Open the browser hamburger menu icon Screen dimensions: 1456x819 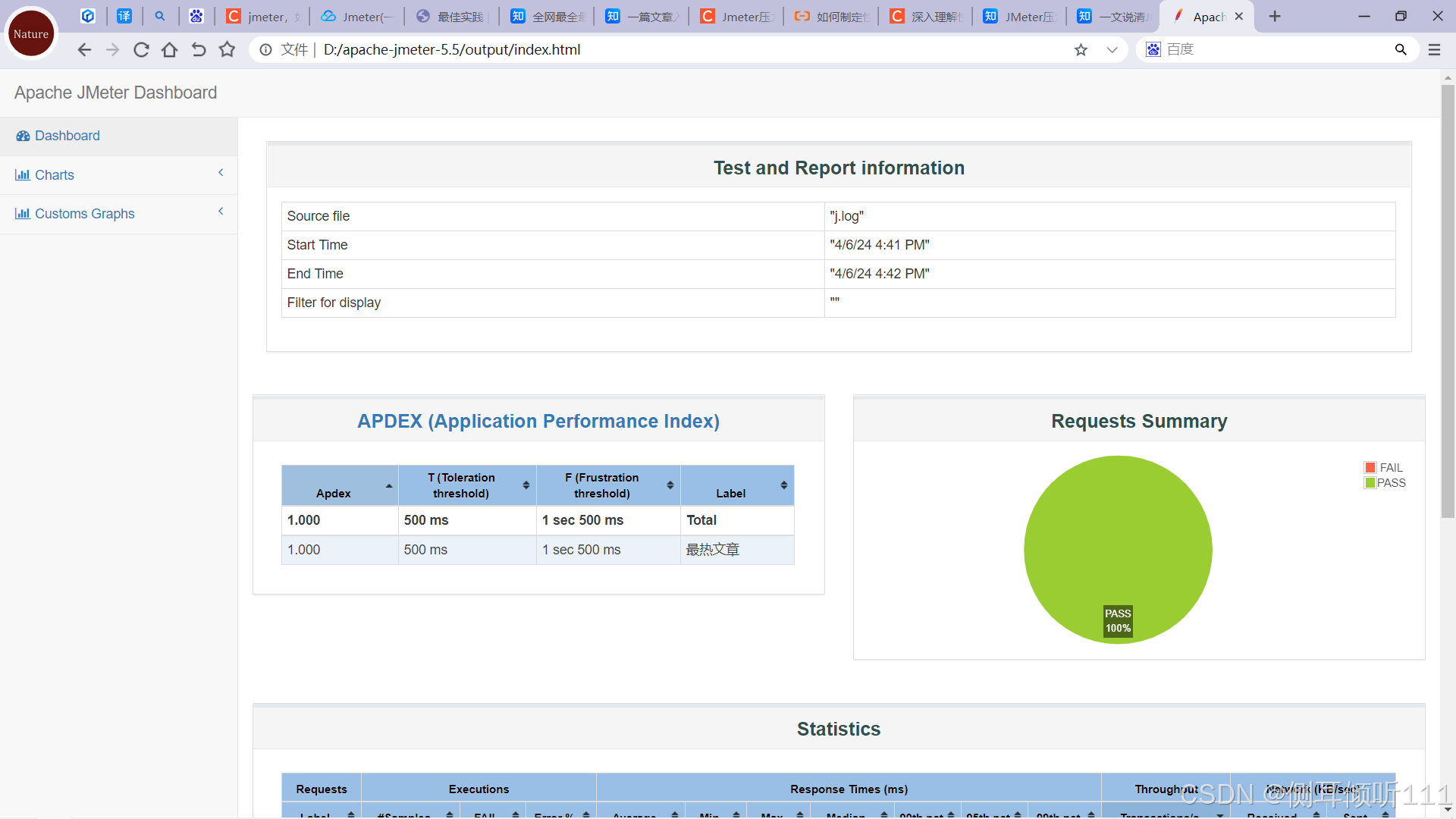pos(1434,50)
